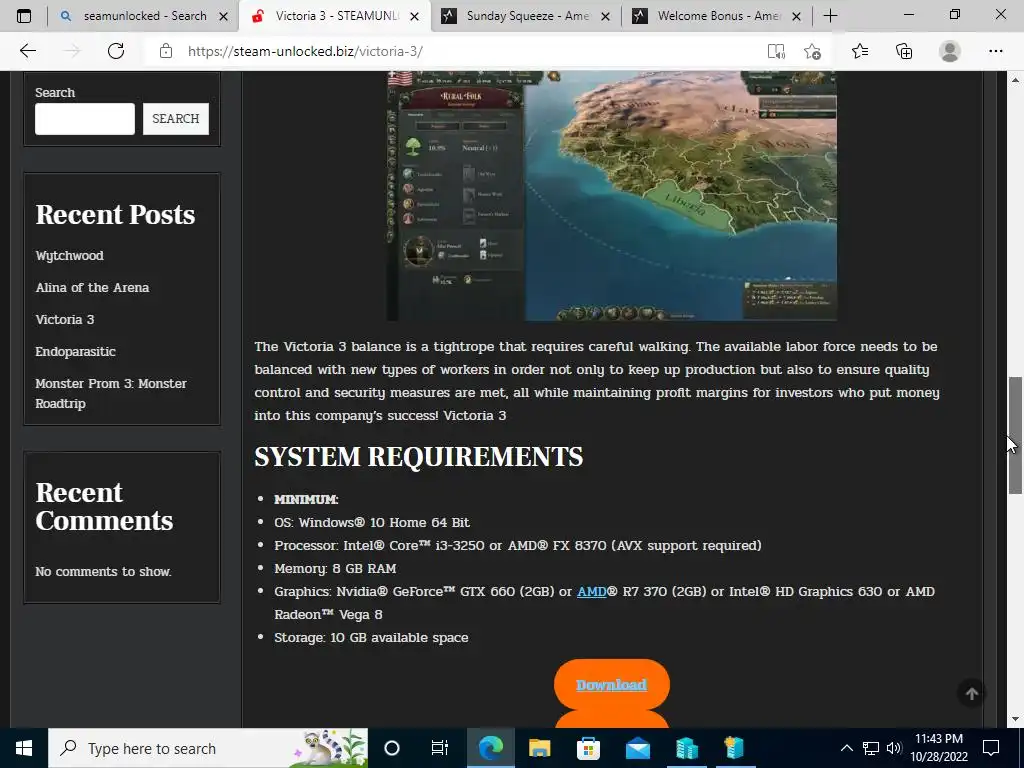The height and width of the screenshot is (768, 1024).
Task: Click the Recent Posts heading
Action: point(115,214)
